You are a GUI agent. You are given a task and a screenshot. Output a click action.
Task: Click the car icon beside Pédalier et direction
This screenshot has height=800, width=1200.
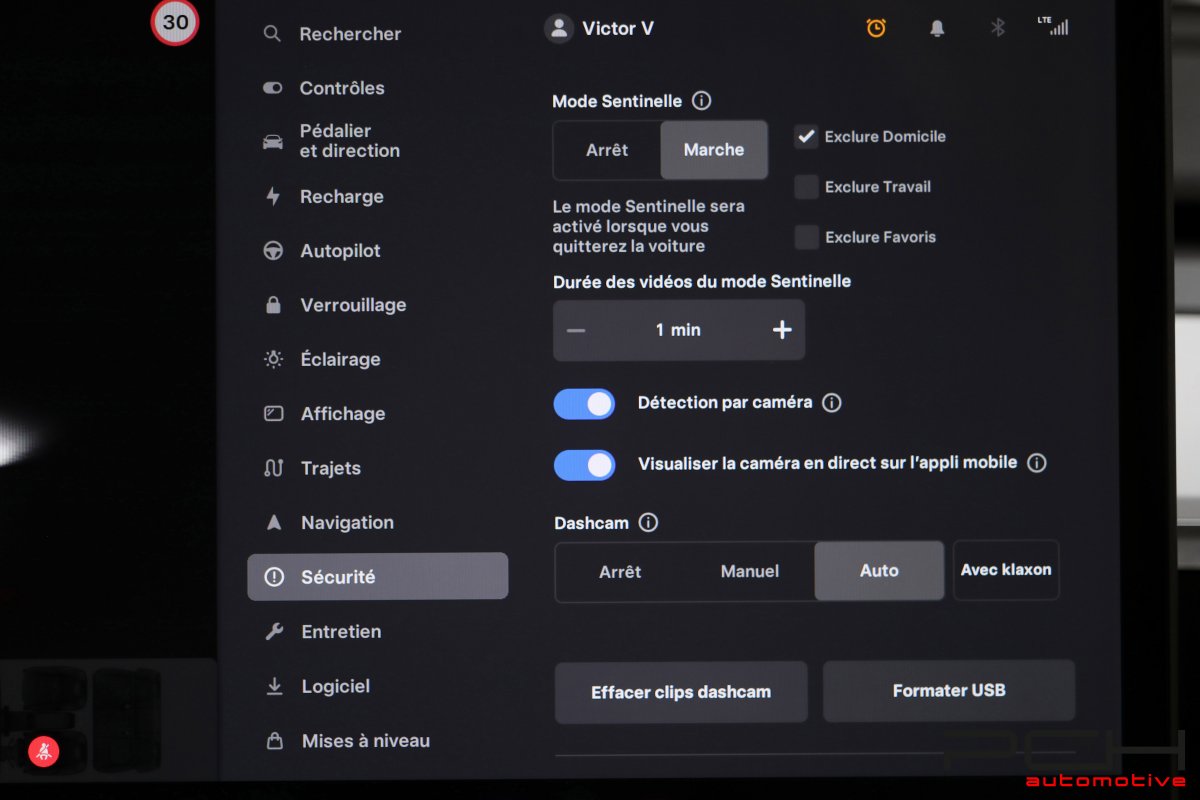click(272, 141)
